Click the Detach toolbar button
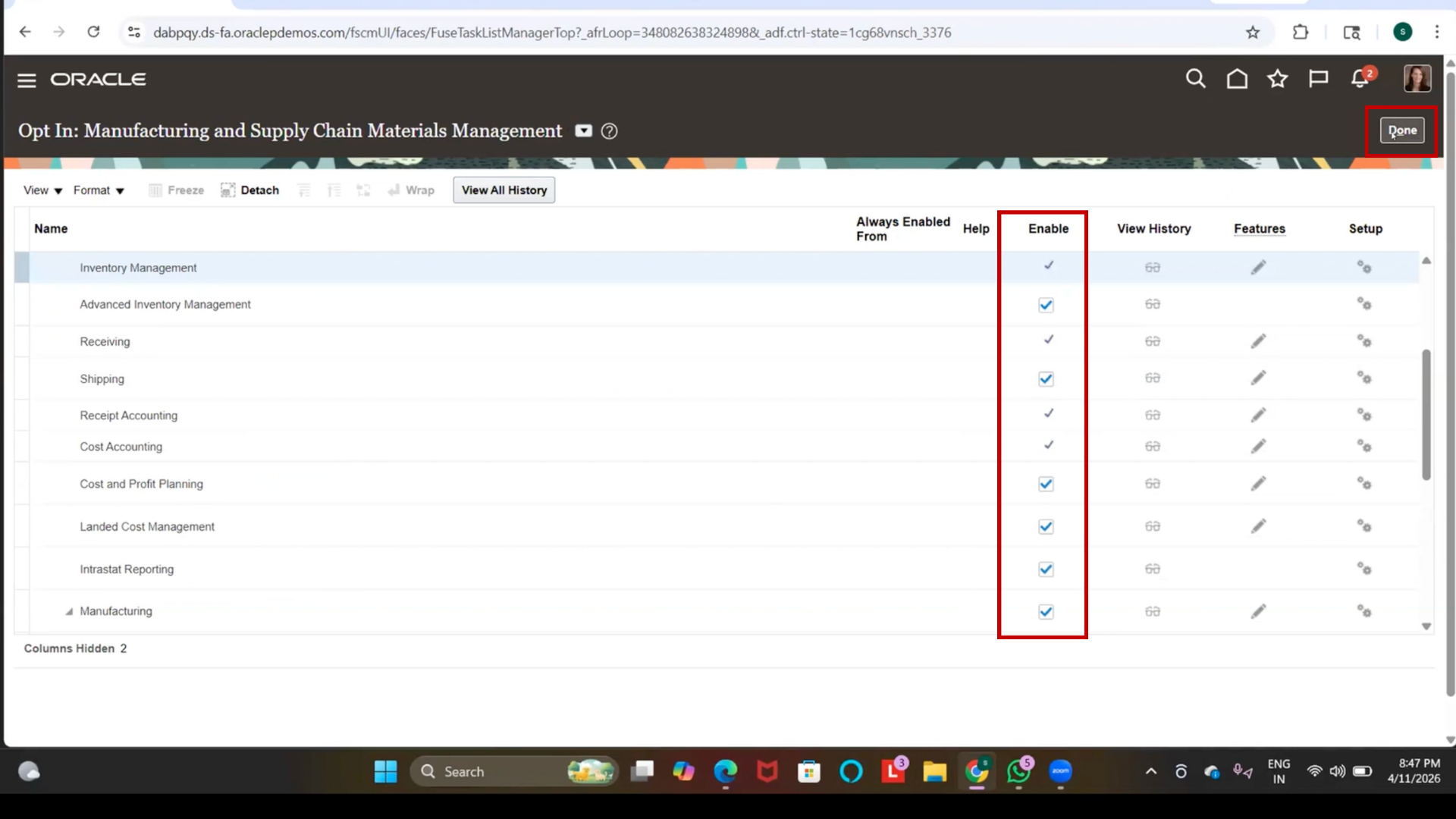Viewport: 1456px width, 819px height. [249, 190]
